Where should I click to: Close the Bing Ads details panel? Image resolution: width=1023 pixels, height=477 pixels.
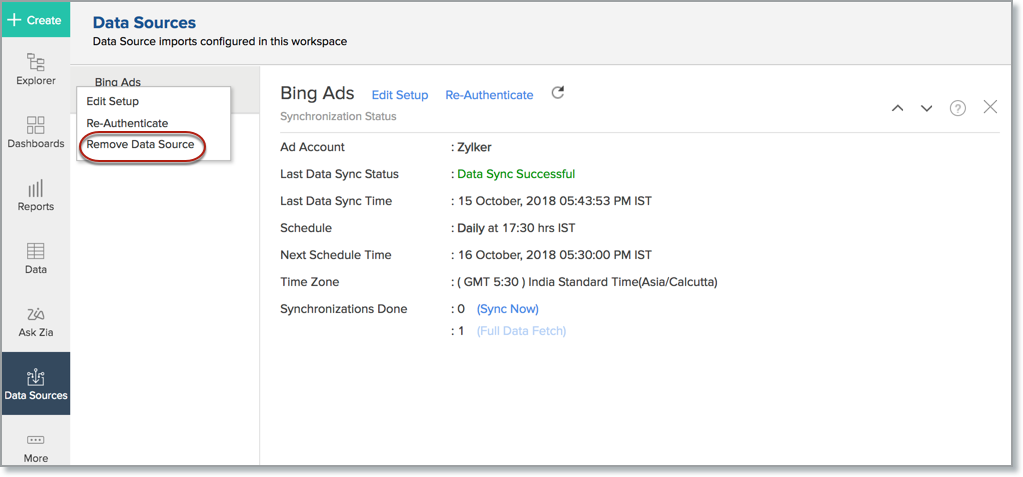990,107
